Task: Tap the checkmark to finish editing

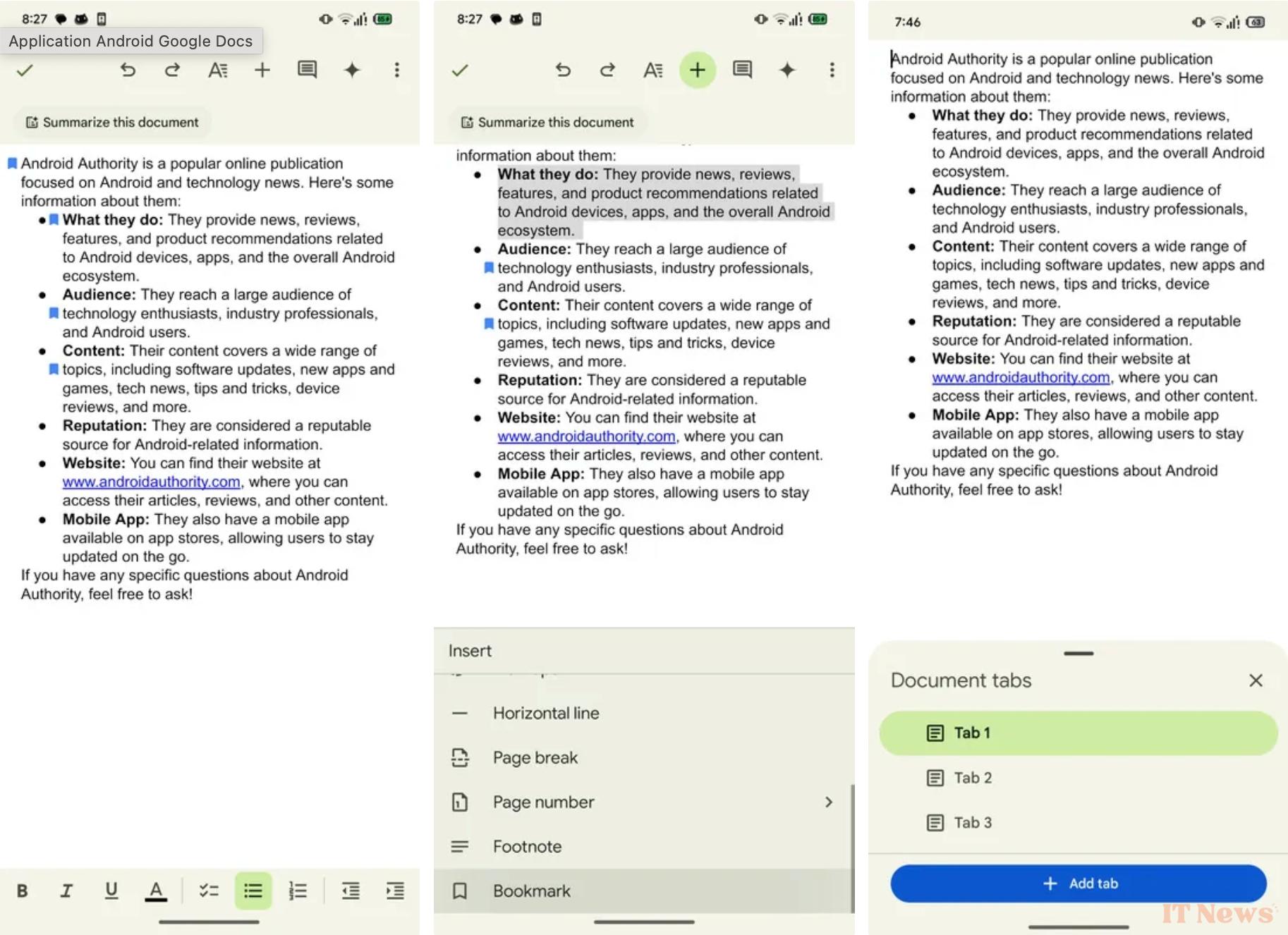Action: tap(25, 70)
